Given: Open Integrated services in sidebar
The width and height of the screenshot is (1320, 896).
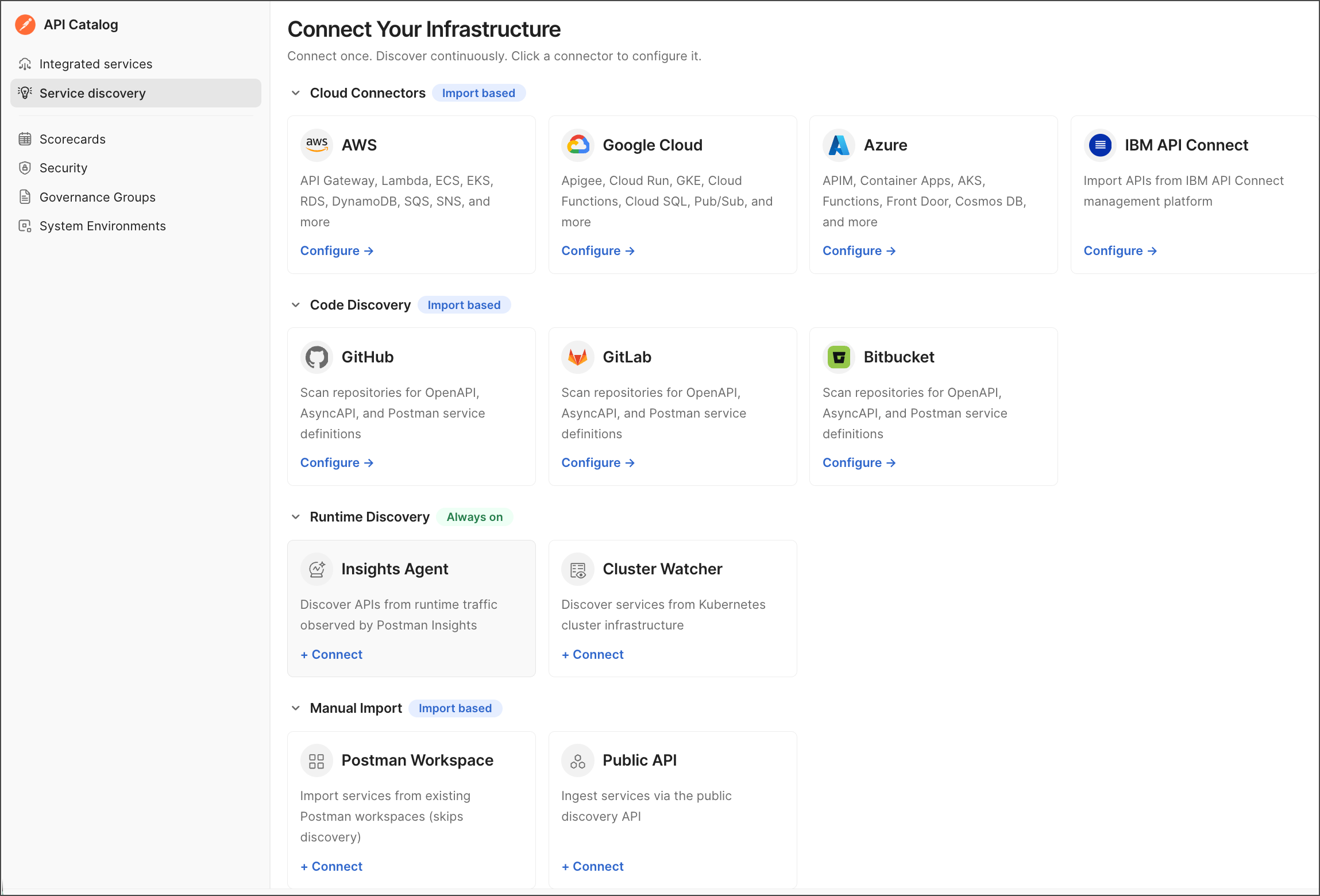Looking at the screenshot, I should click(x=136, y=64).
